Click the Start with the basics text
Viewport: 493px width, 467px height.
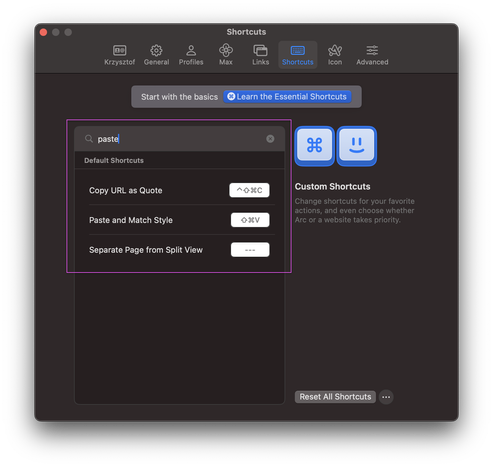[179, 97]
